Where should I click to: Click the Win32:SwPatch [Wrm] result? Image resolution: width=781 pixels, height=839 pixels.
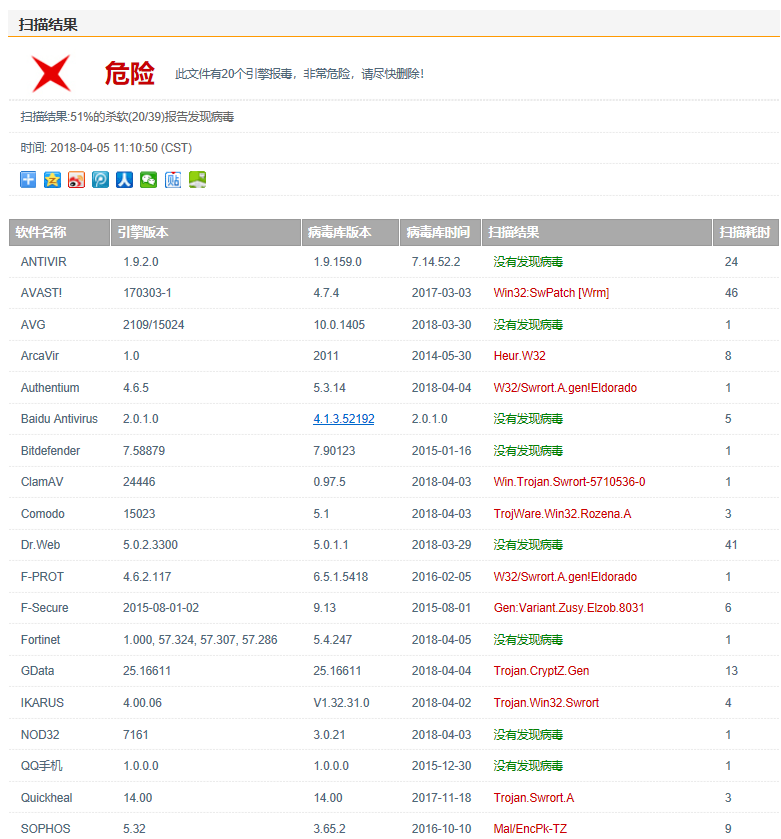click(x=552, y=293)
